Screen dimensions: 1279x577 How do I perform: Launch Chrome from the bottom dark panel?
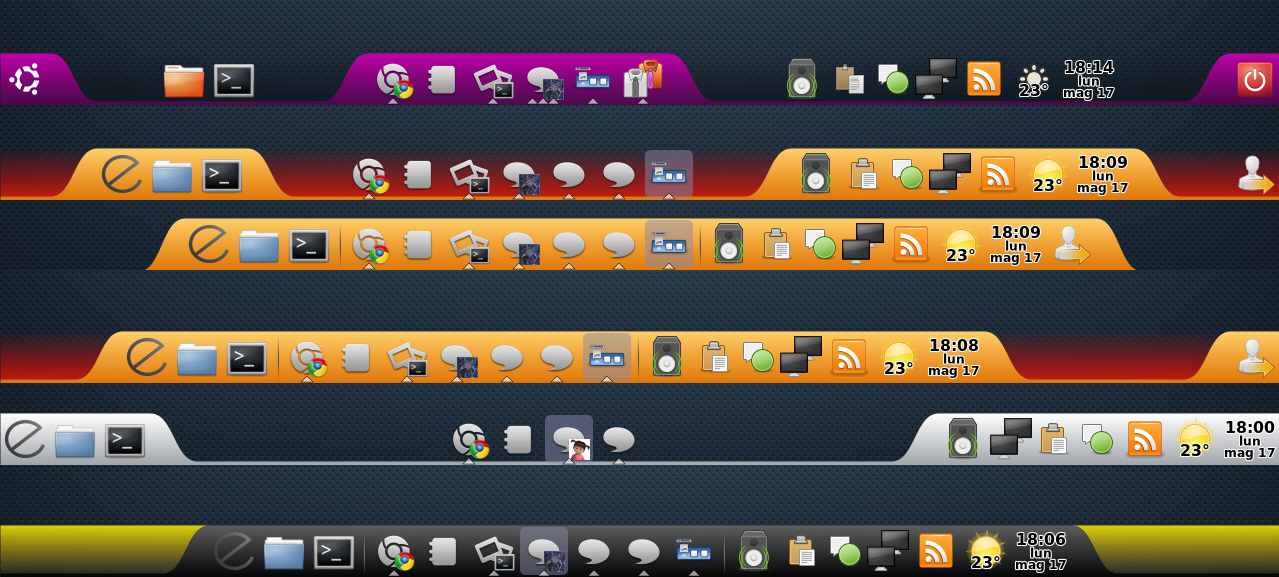(394, 552)
